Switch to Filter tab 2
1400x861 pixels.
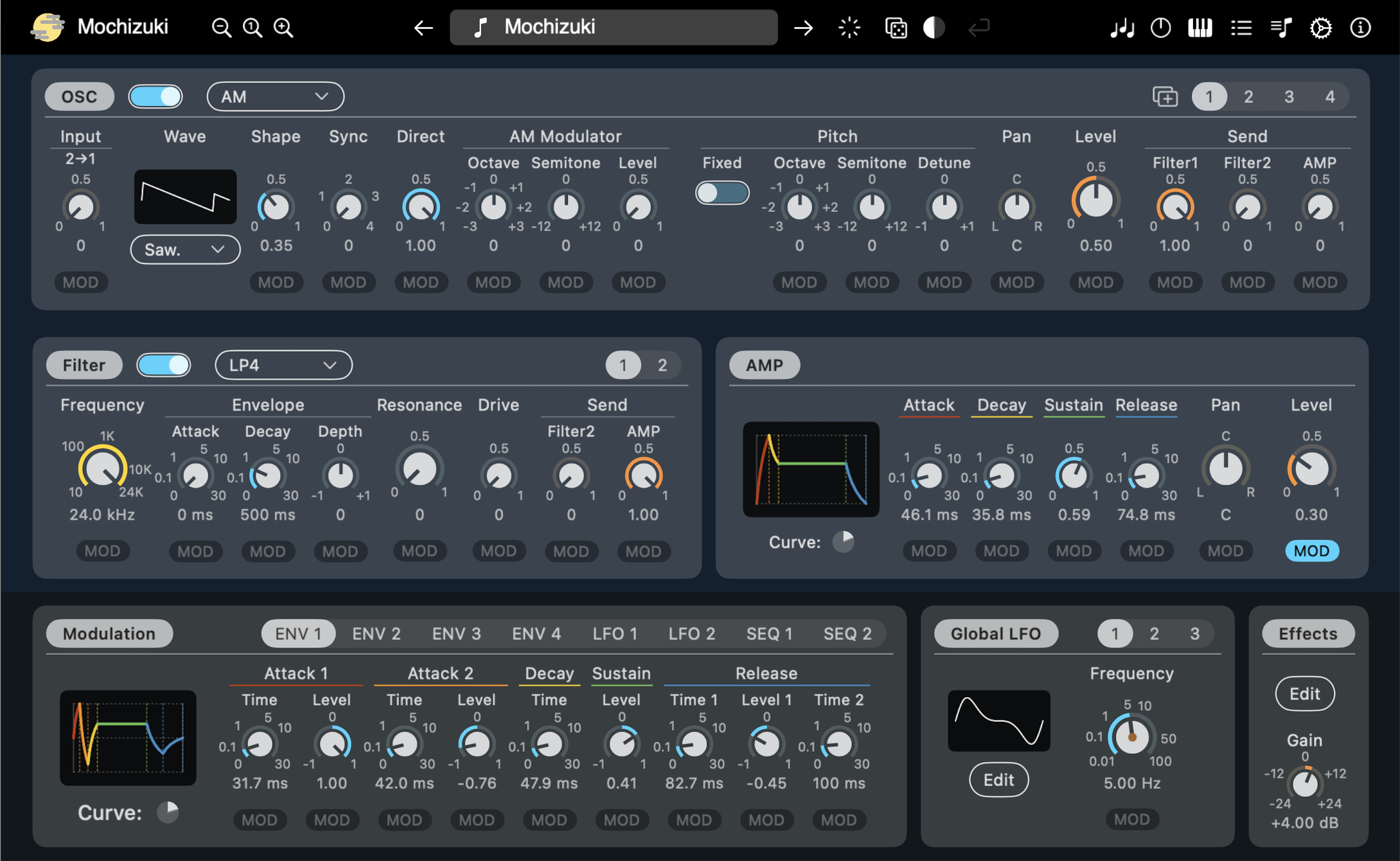coord(662,365)
